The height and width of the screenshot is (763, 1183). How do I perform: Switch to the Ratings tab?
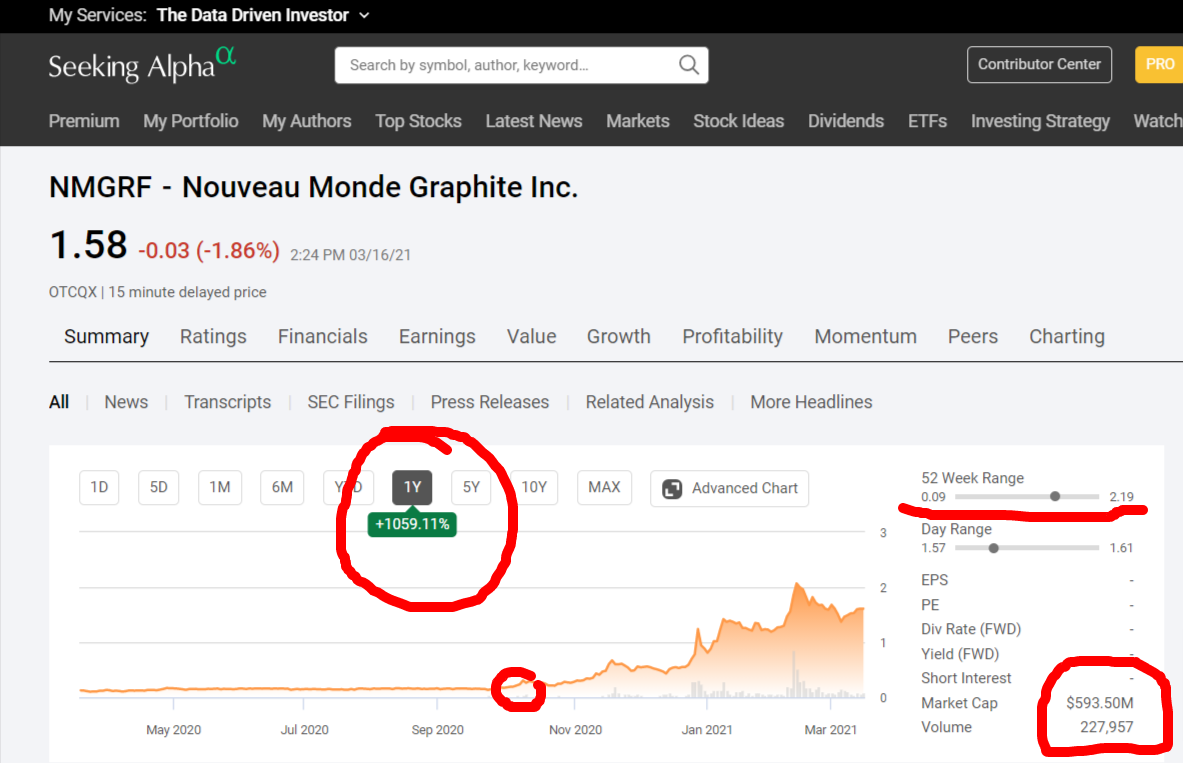coord(213,337)
